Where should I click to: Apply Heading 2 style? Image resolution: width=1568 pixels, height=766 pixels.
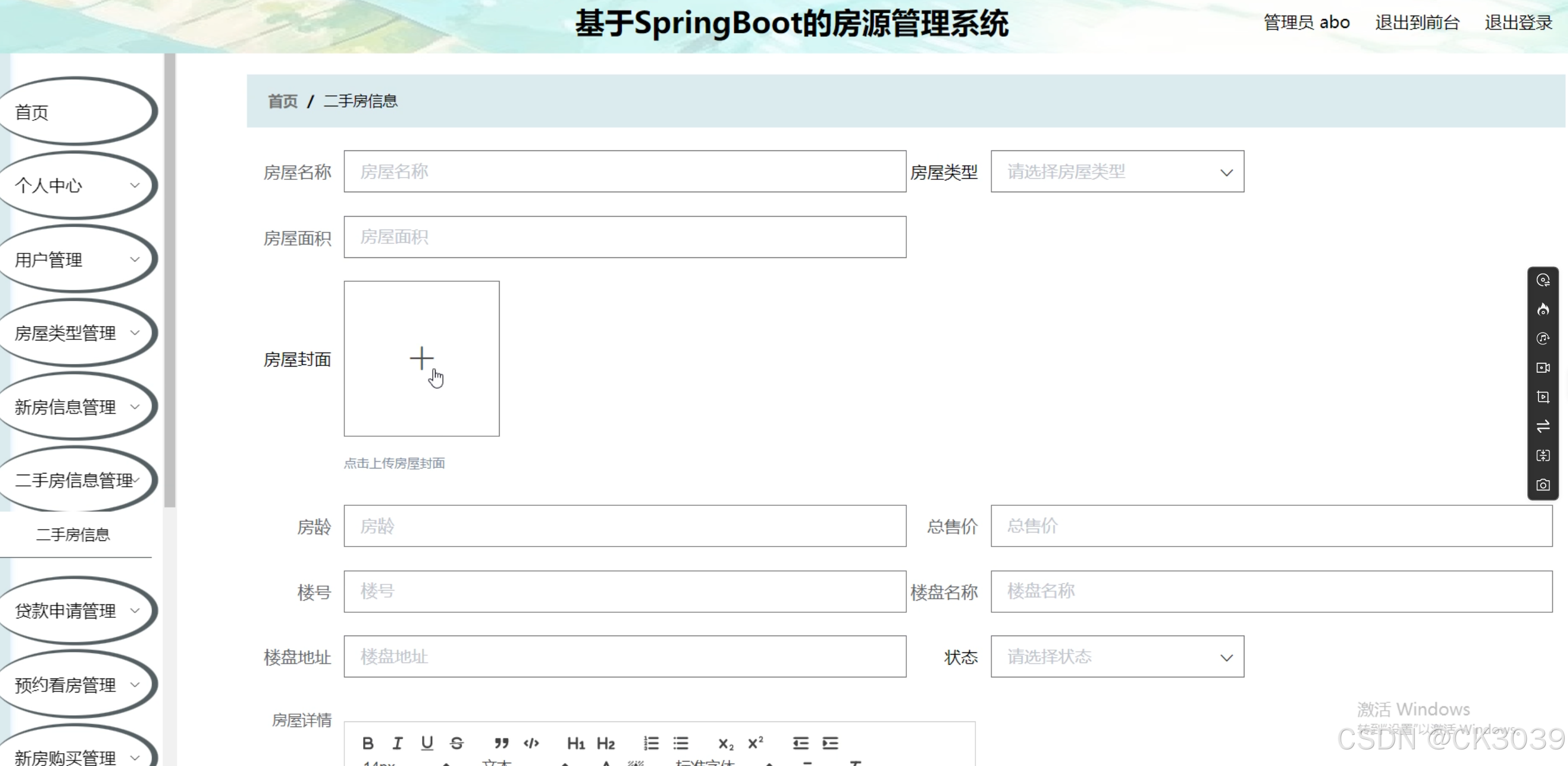pos(605,743)
